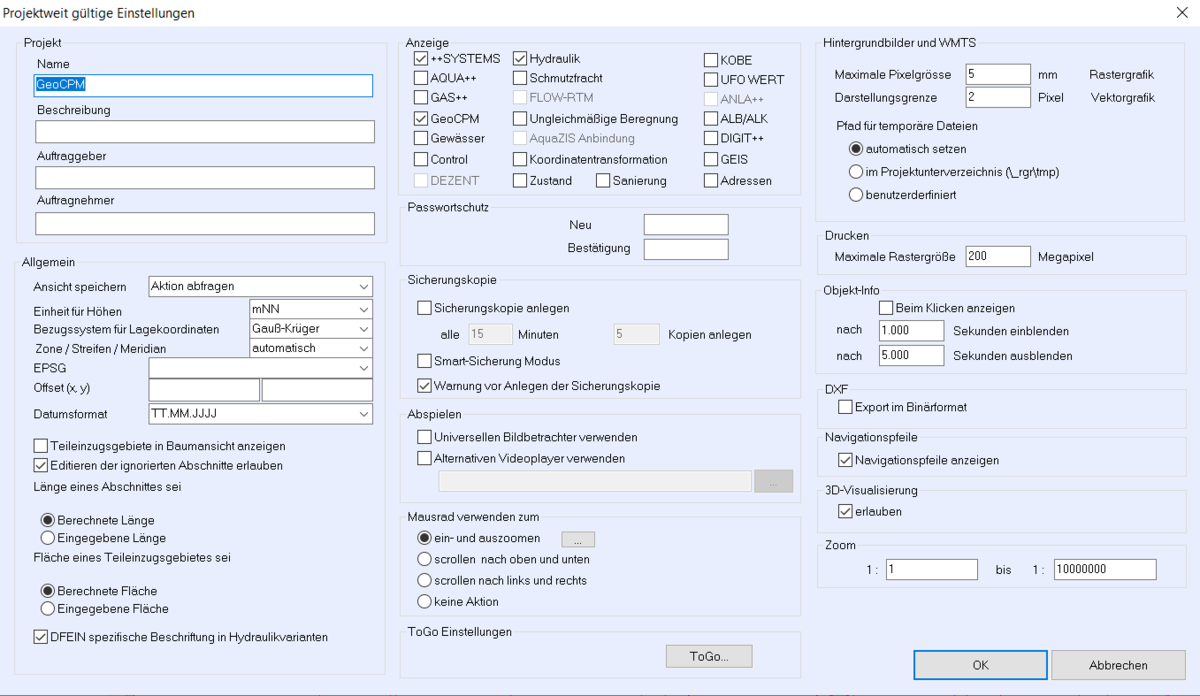Enable Sicherungskopie anlegen
1200x696 pixels.
pos(424,306)
